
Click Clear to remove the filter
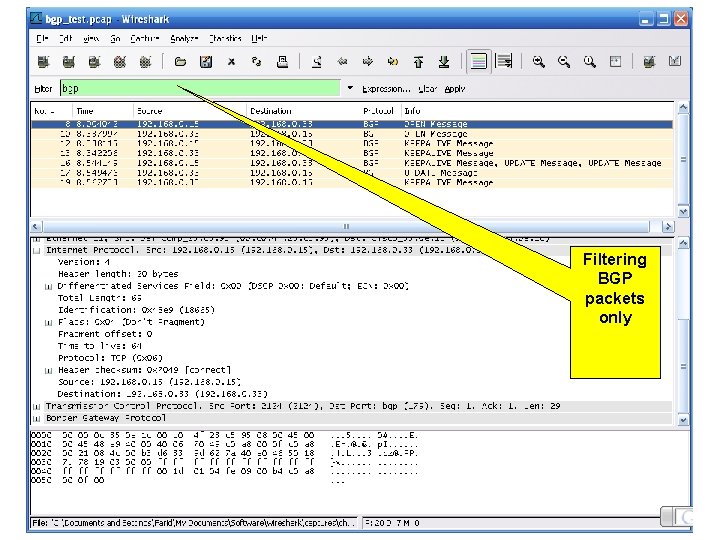[x=428, y=89]
